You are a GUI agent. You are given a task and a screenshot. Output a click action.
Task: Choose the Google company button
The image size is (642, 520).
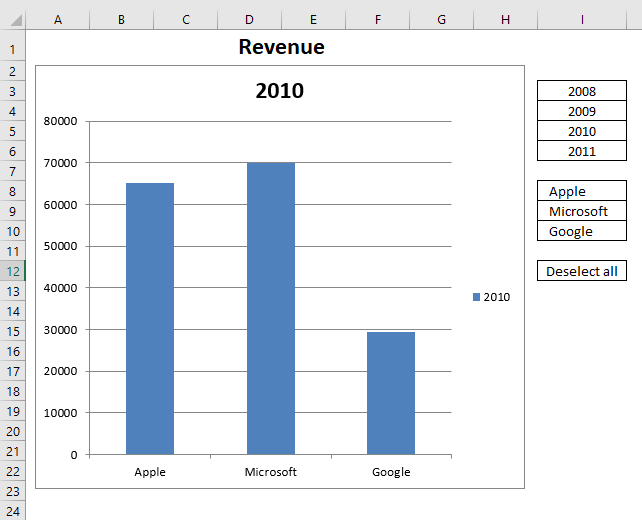pos(581,231)
